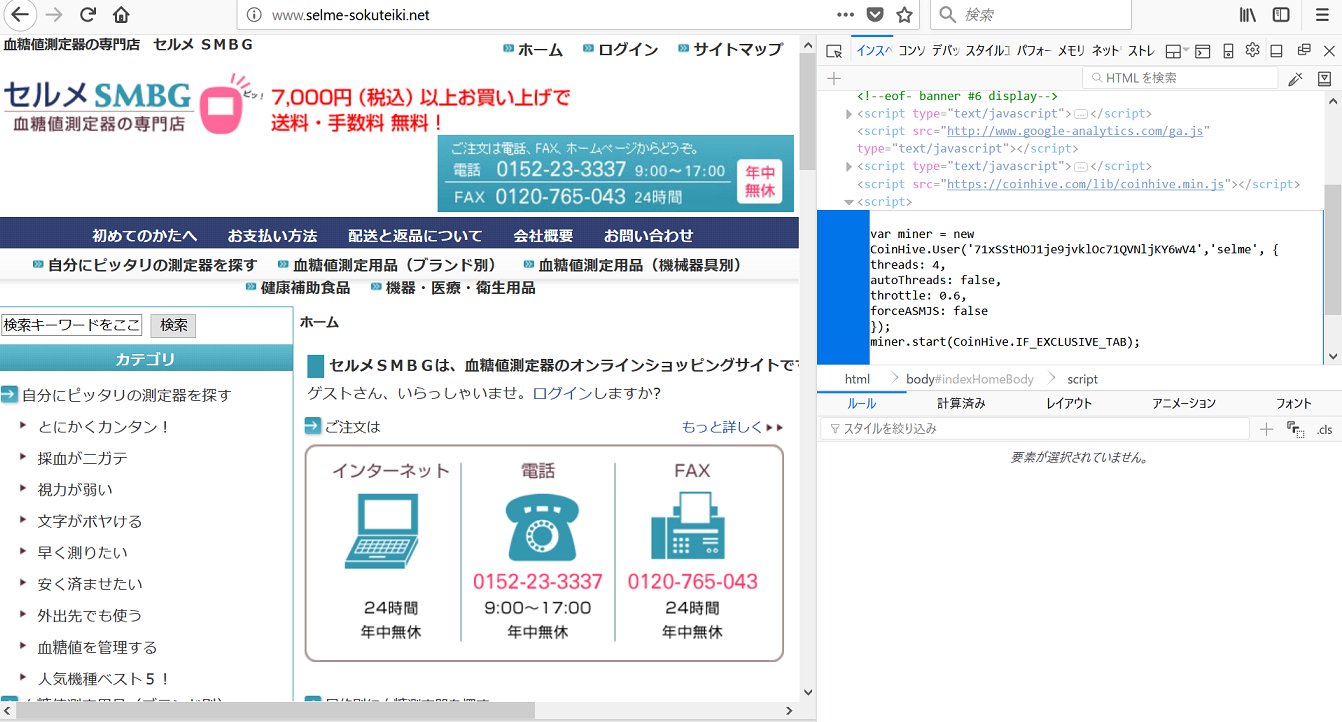This screenshot has width=1342, height=722.
Task: Click the browser address bar URL
Action: click(350, 15)
